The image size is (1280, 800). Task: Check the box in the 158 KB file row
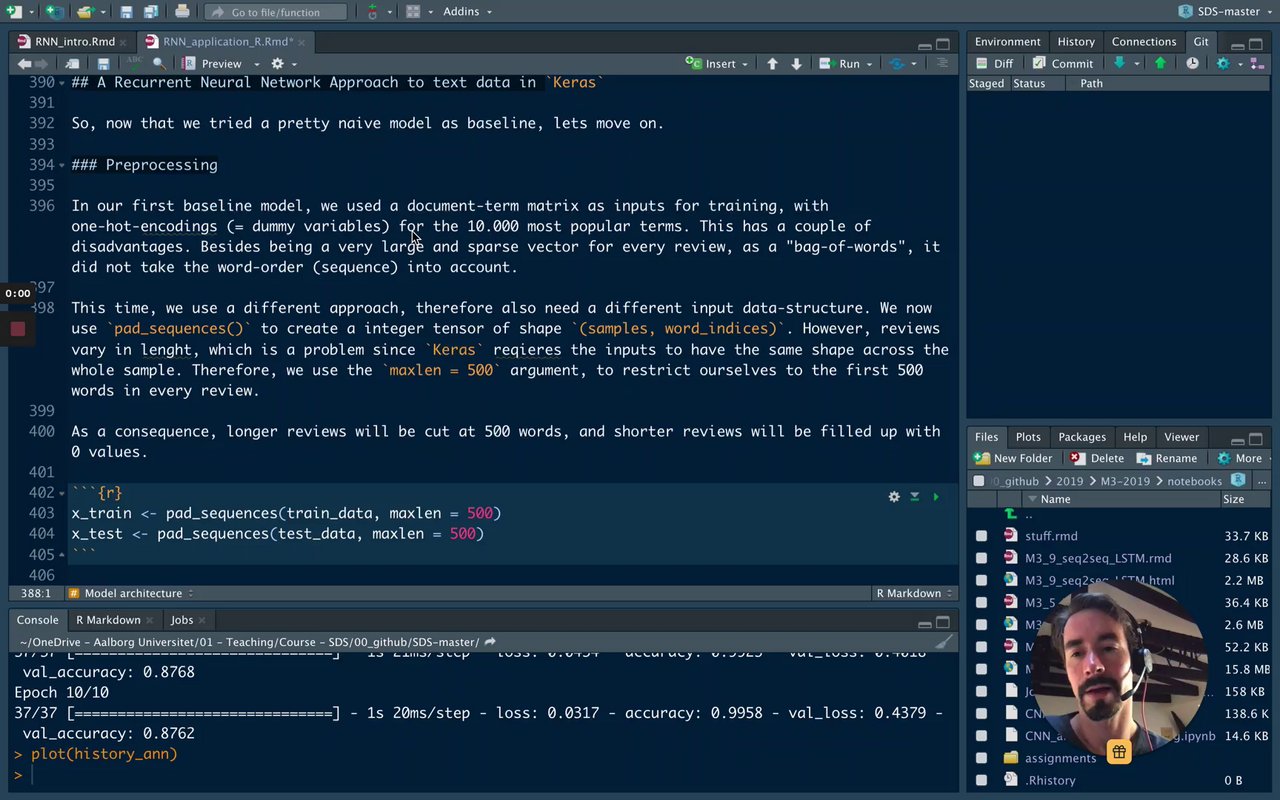click(x=981, y=691)
